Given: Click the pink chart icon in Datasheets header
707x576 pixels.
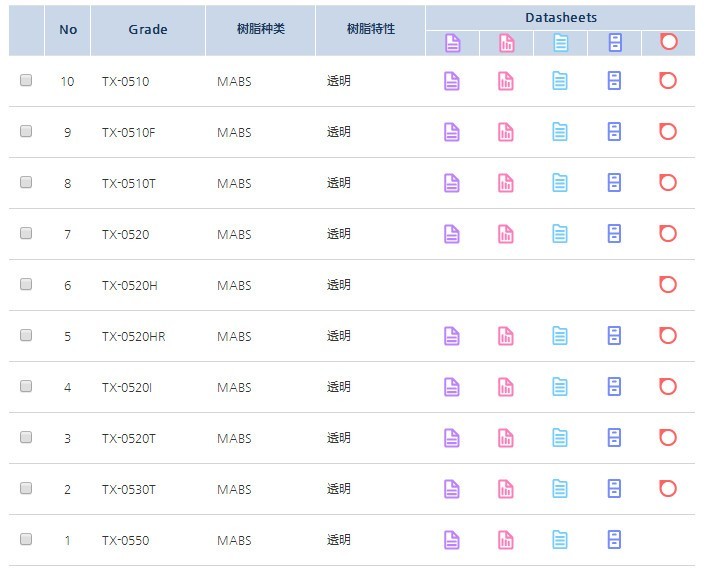Looking at the screenshot, I should (x=506, y=43).
